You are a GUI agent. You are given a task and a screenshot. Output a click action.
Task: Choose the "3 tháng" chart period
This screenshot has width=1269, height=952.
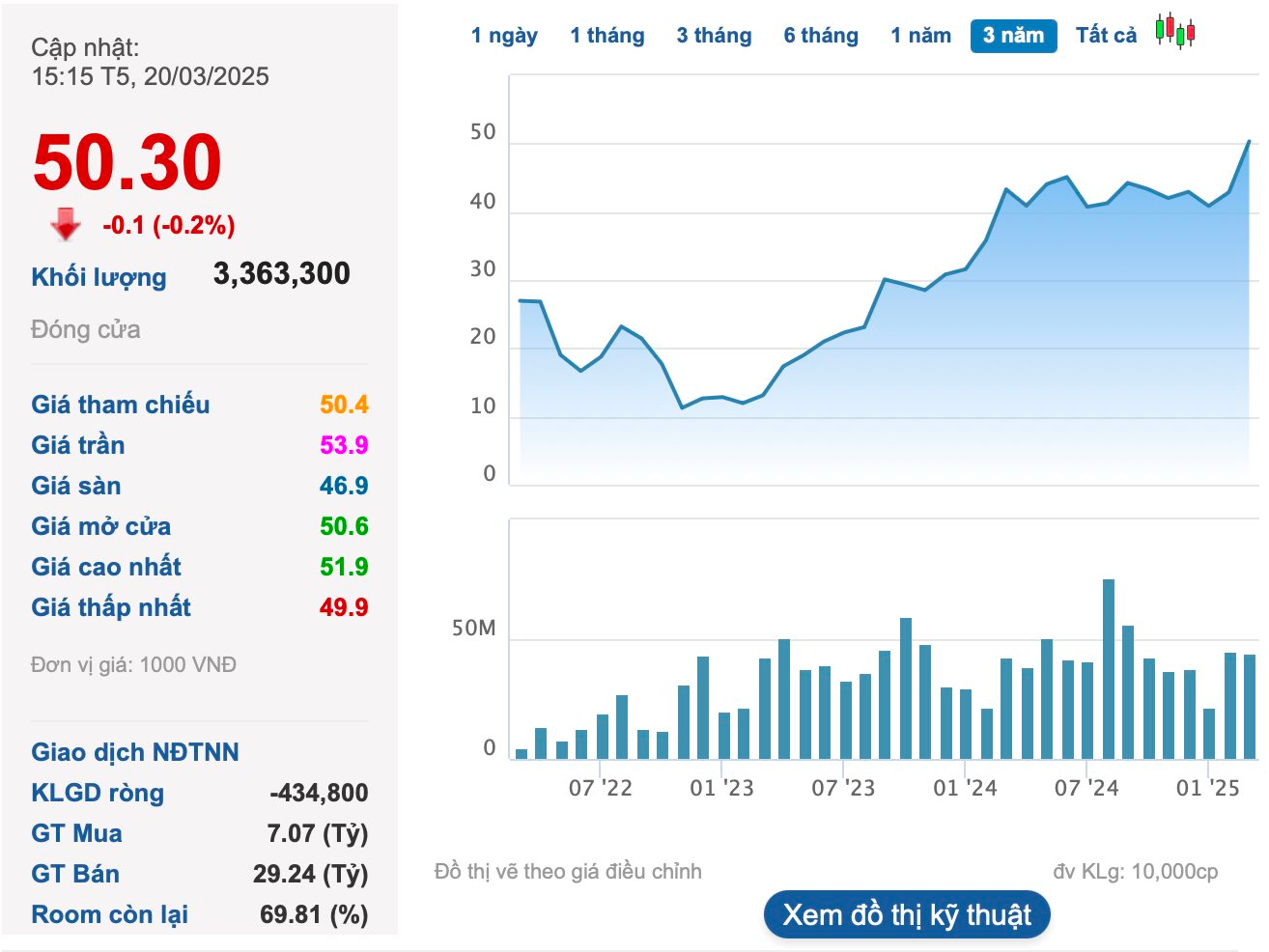click(714, 36)
